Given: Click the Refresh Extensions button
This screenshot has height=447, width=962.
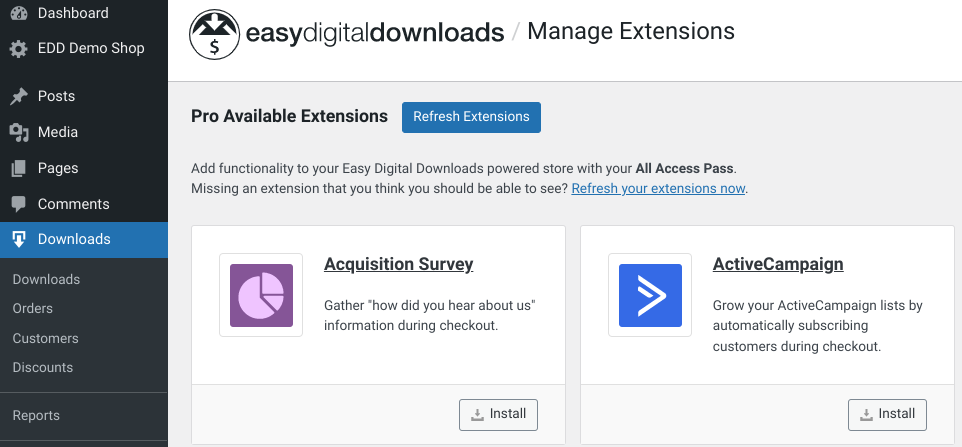Looking at the screenshot, I should (471, 117).
